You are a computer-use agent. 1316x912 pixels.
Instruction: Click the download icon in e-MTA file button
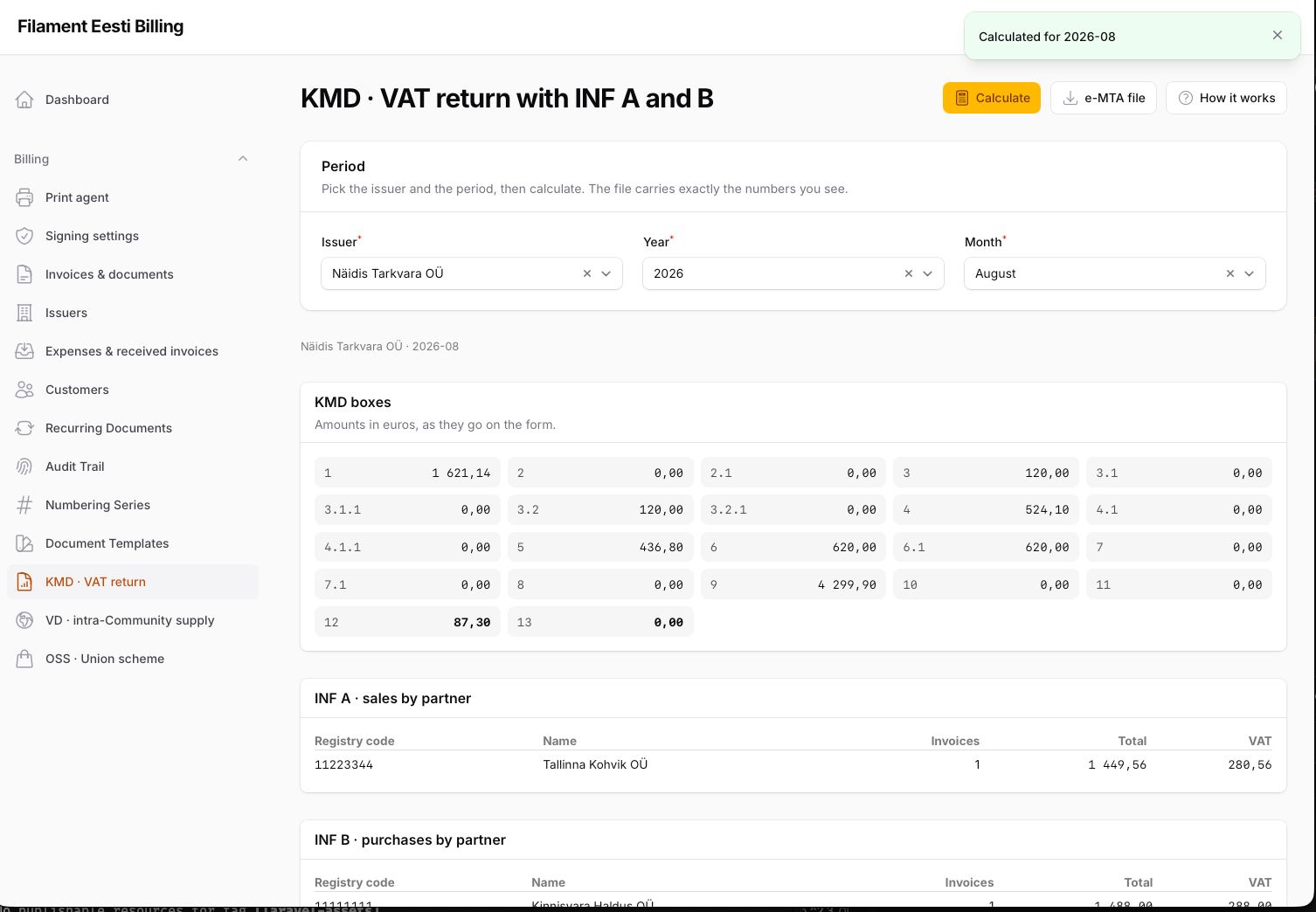(1070, 98)
